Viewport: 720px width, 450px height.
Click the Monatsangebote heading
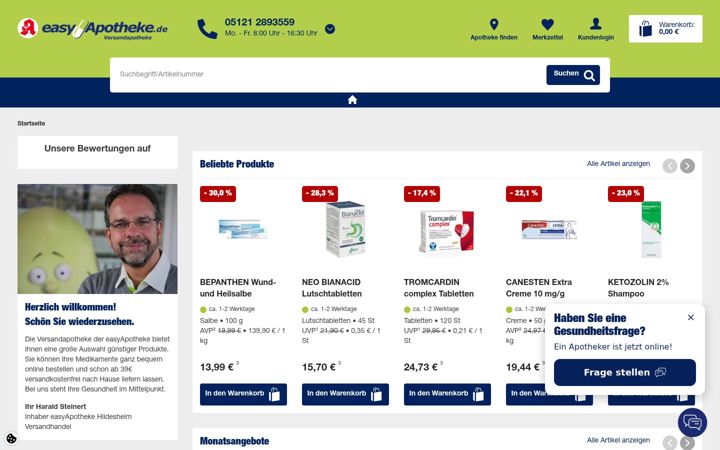coord(234,441)
